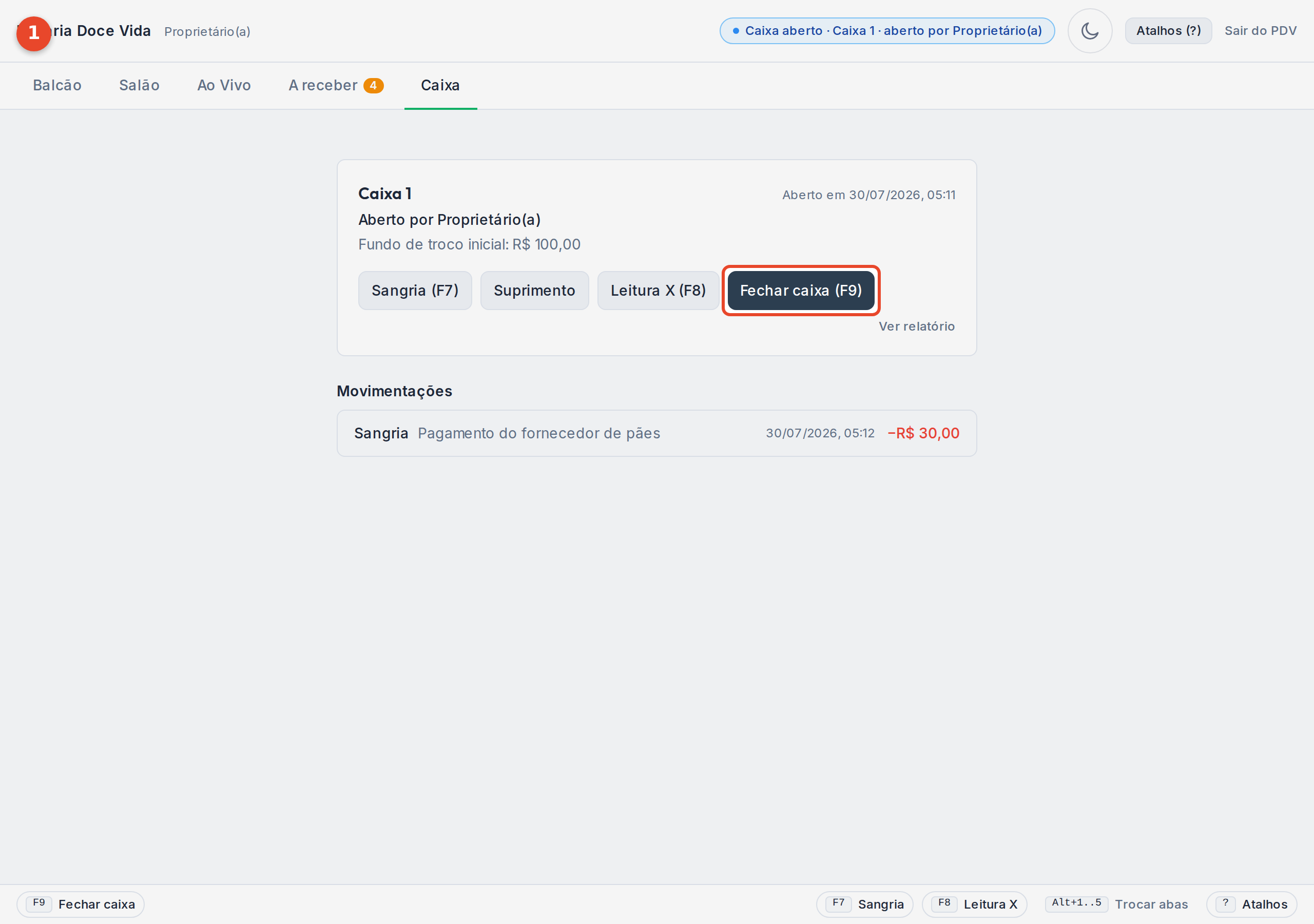The width and height of the screenshot is (1314, 924).
Task: Select the Caixa tab
Action: point(440,85)
